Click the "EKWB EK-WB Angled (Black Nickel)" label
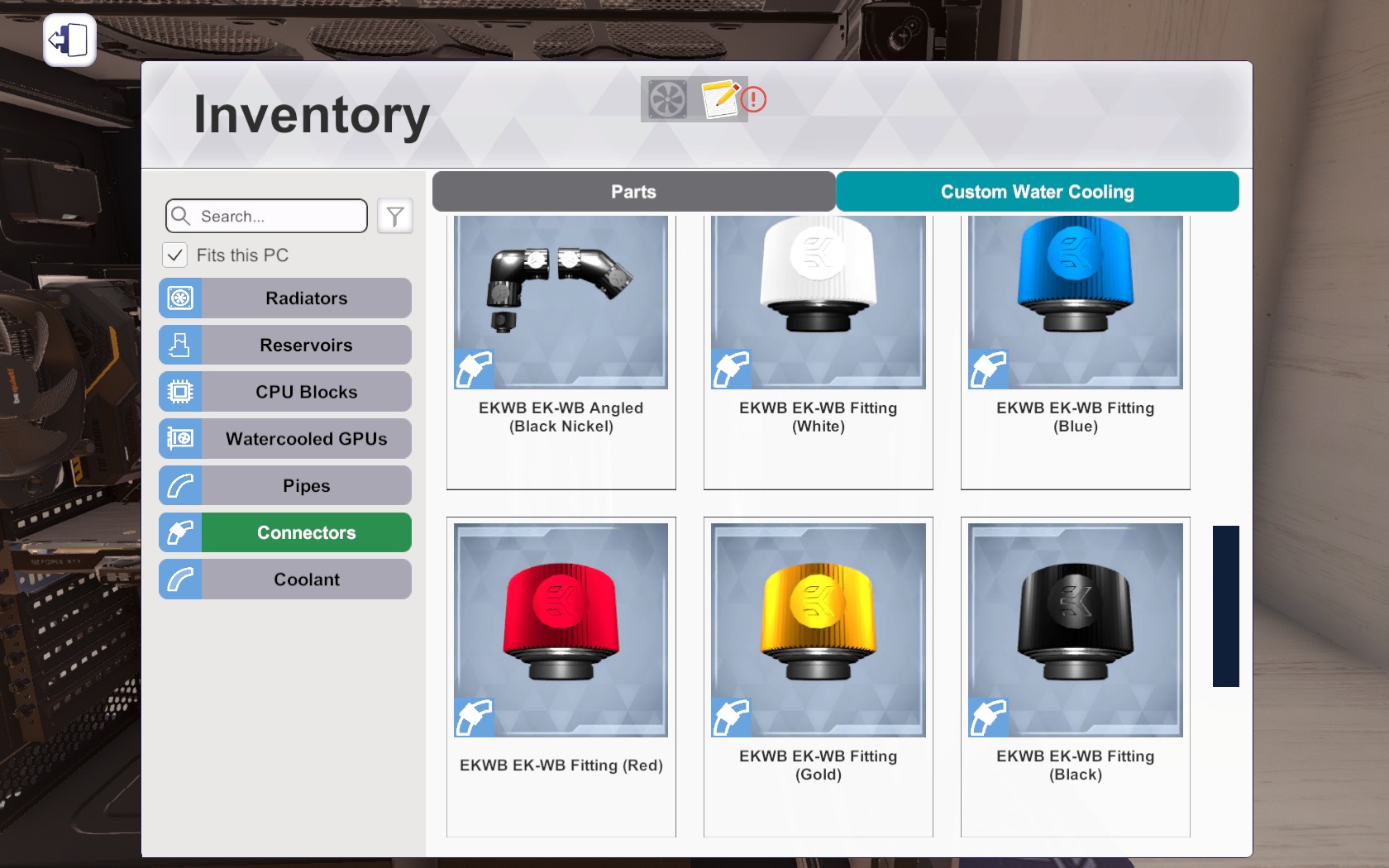Image resolution: width=1389 pixels, height=868 pixels. (561, 417)
